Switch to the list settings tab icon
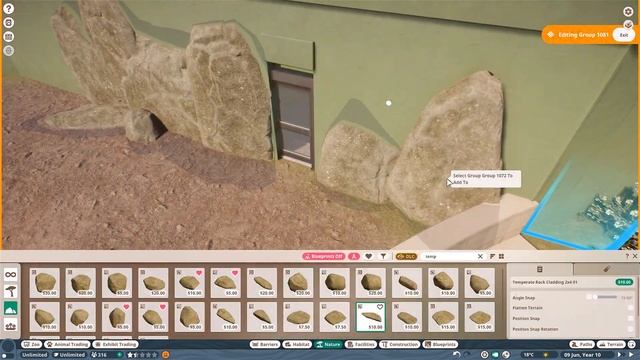This screenshot has height=360, width=640. [540, 269]
